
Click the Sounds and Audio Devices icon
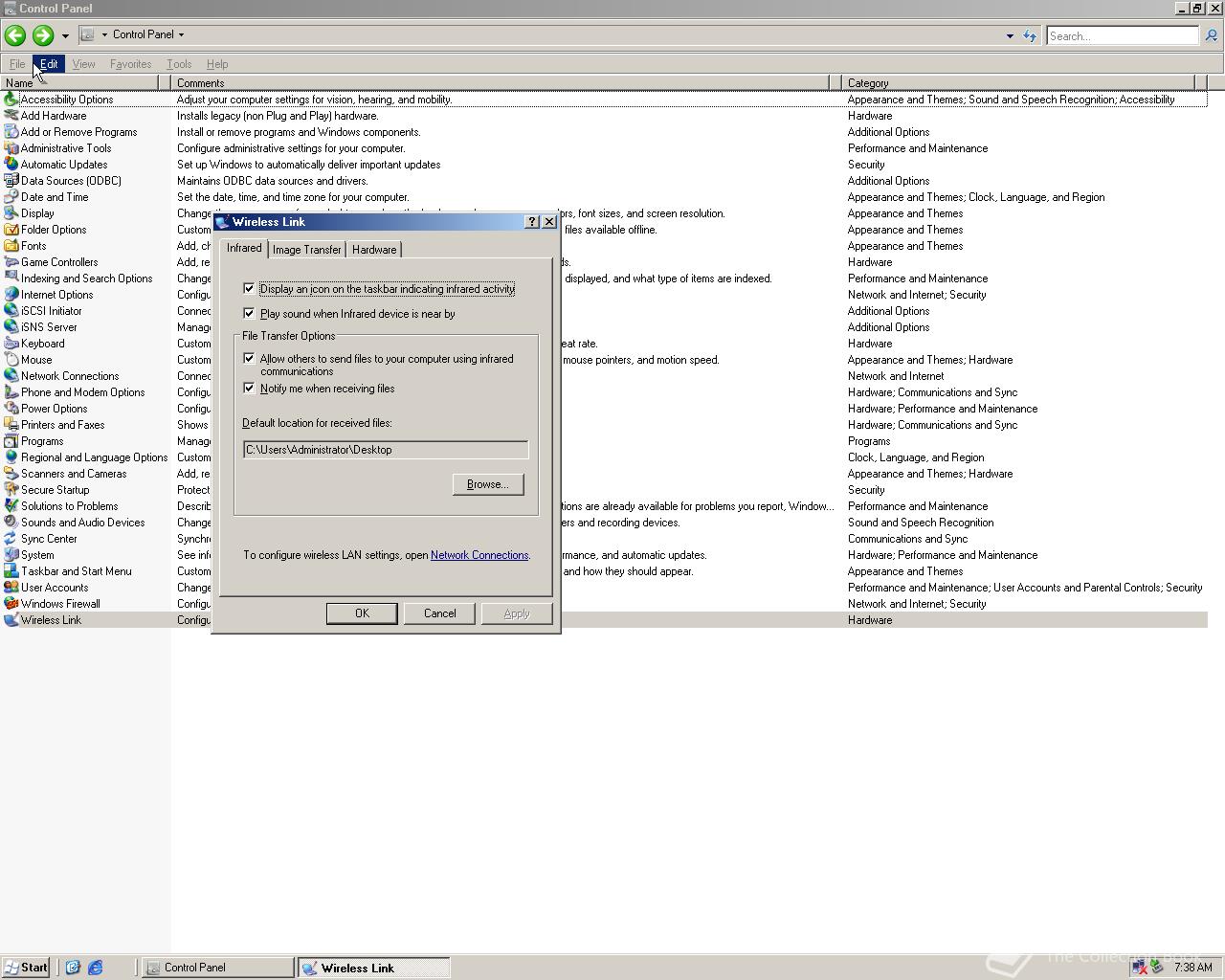[x=11, y=523]
